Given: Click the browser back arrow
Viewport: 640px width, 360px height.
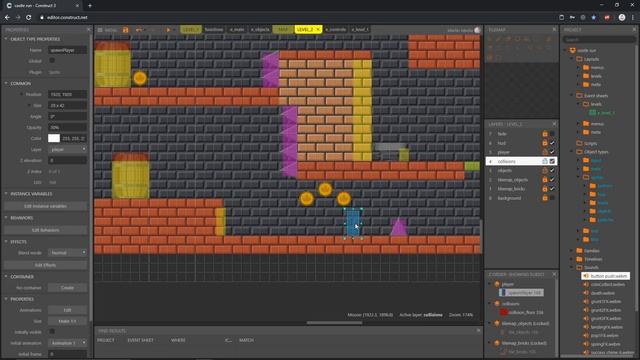Looking at the screenshot, I should click(x=7, y=18).
